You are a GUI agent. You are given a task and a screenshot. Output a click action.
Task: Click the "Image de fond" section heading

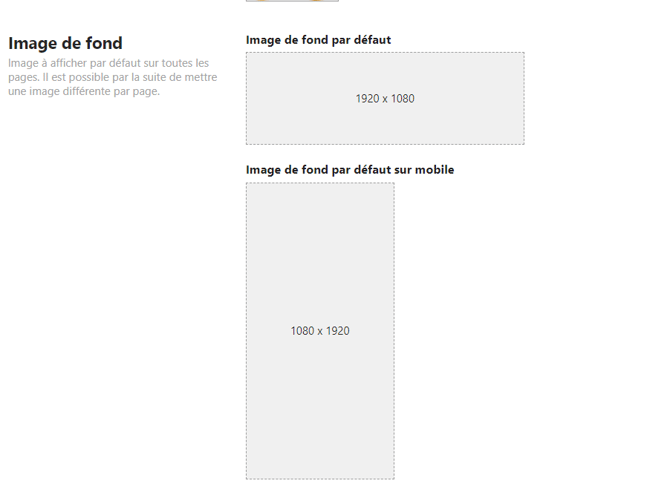(65, 43)
